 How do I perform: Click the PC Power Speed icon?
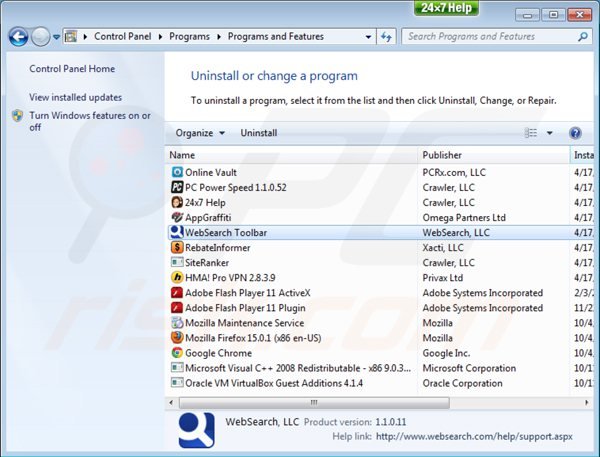[177, 187]
